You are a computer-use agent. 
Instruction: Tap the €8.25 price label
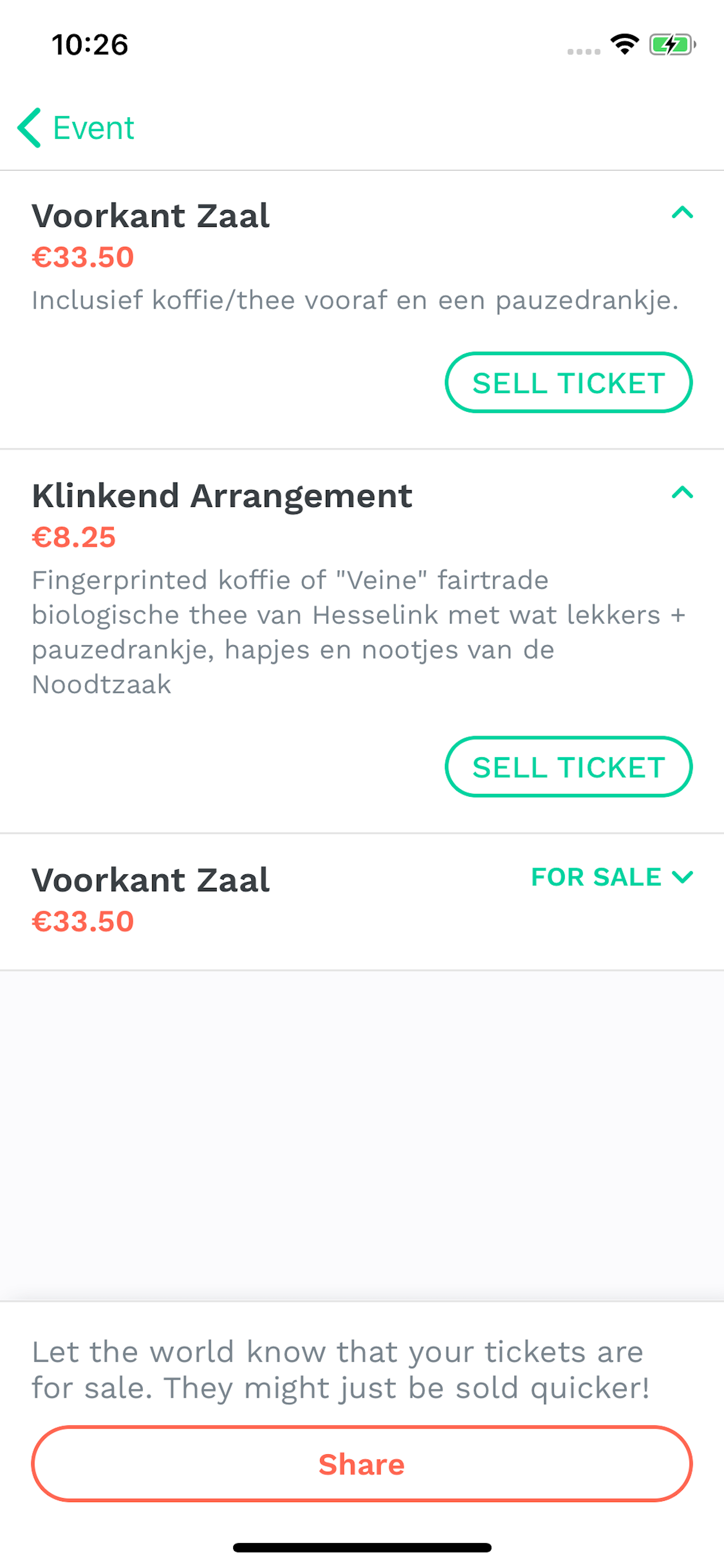pos(73,537)
